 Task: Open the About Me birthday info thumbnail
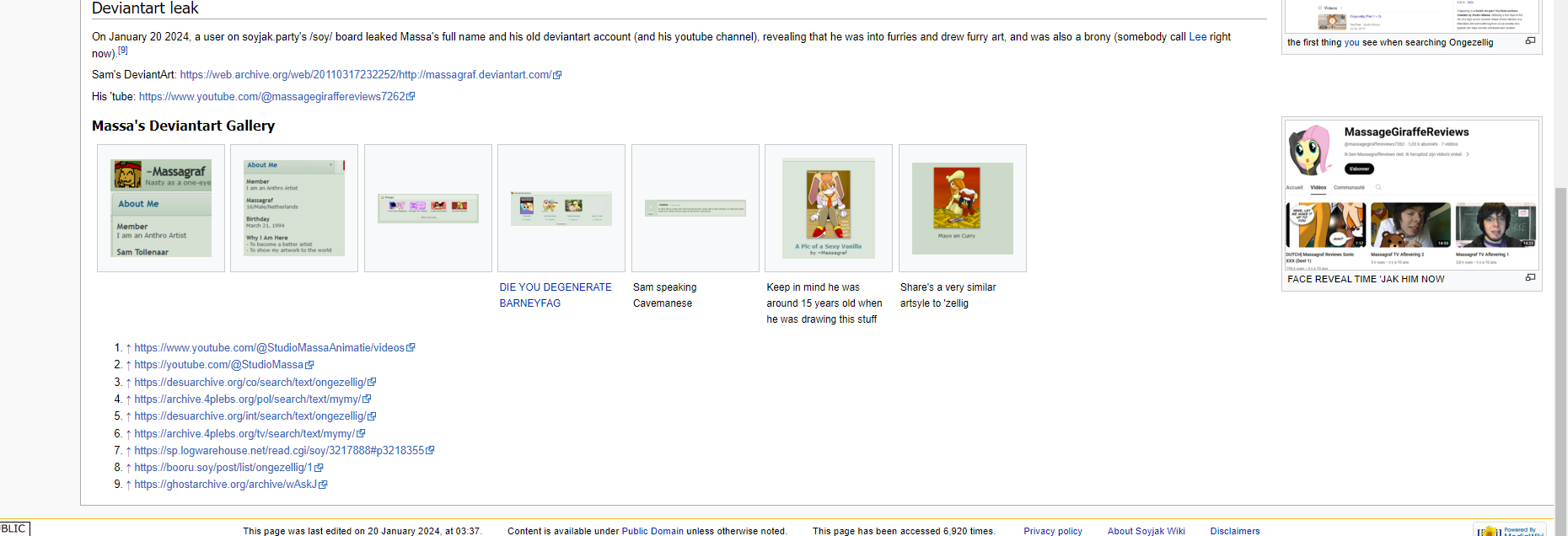pyautogui.click(x=294, y=208)
